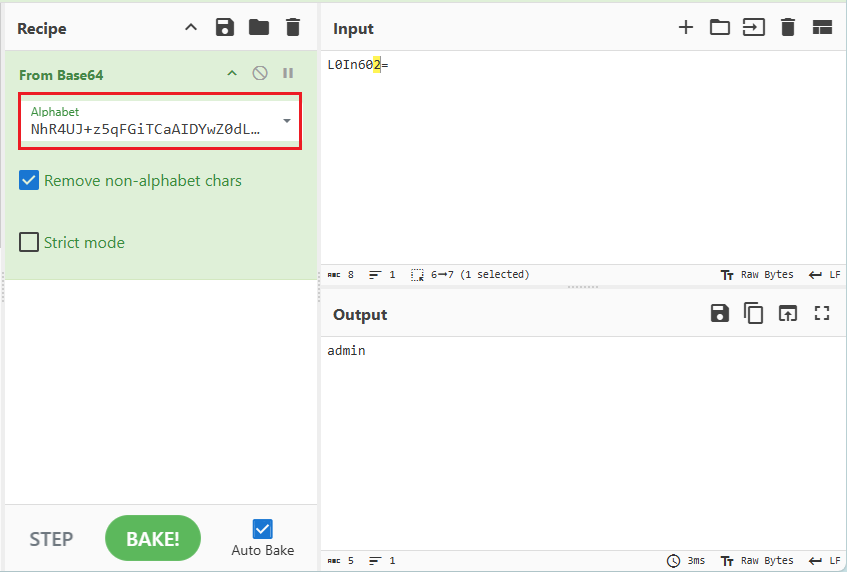Viewport: 847px width, 572px height.
Task: Clear the input and output
Action: pyautogui.click(x=788, y=28)
